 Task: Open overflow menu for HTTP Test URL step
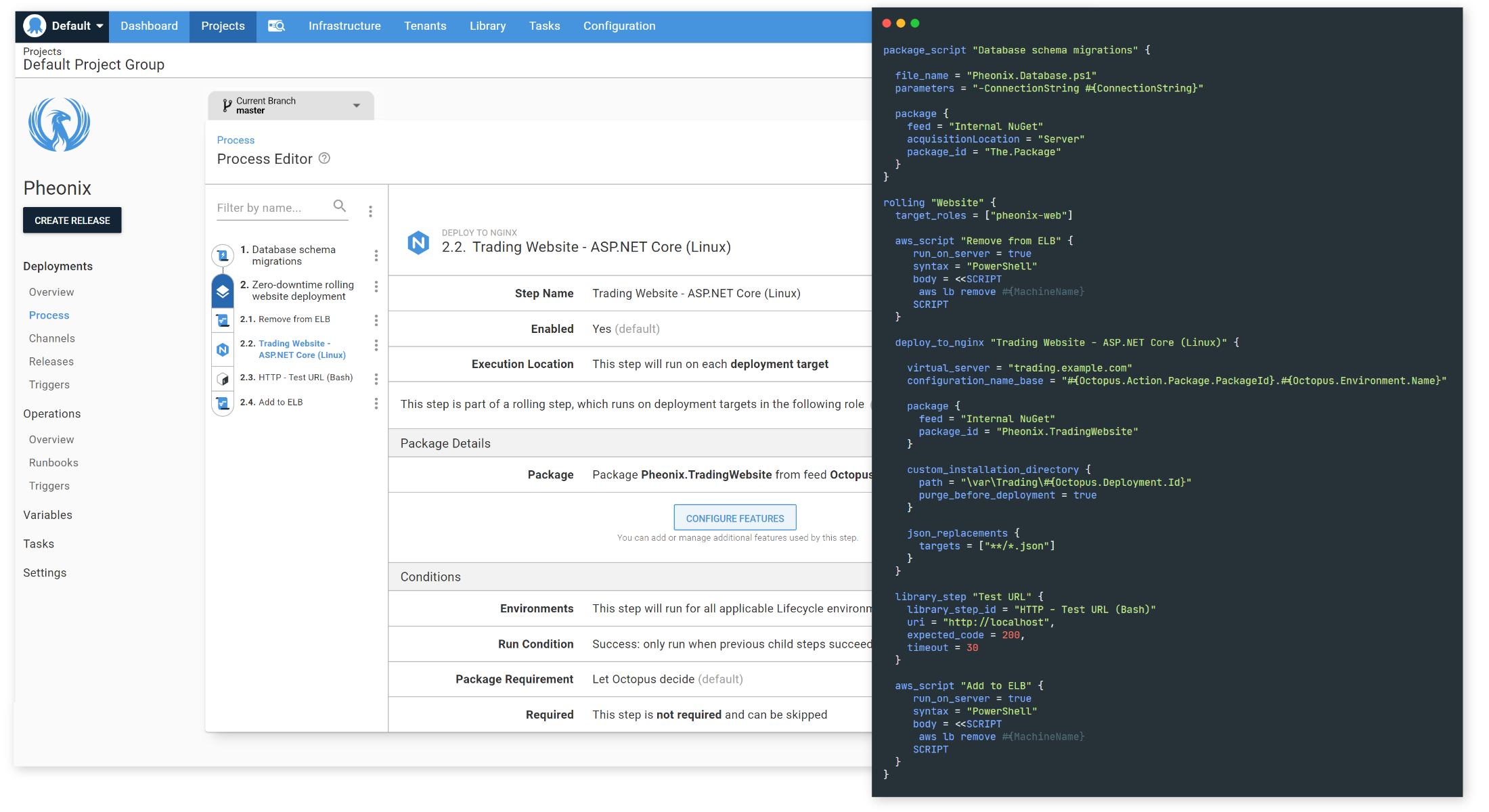coord(376,379)
